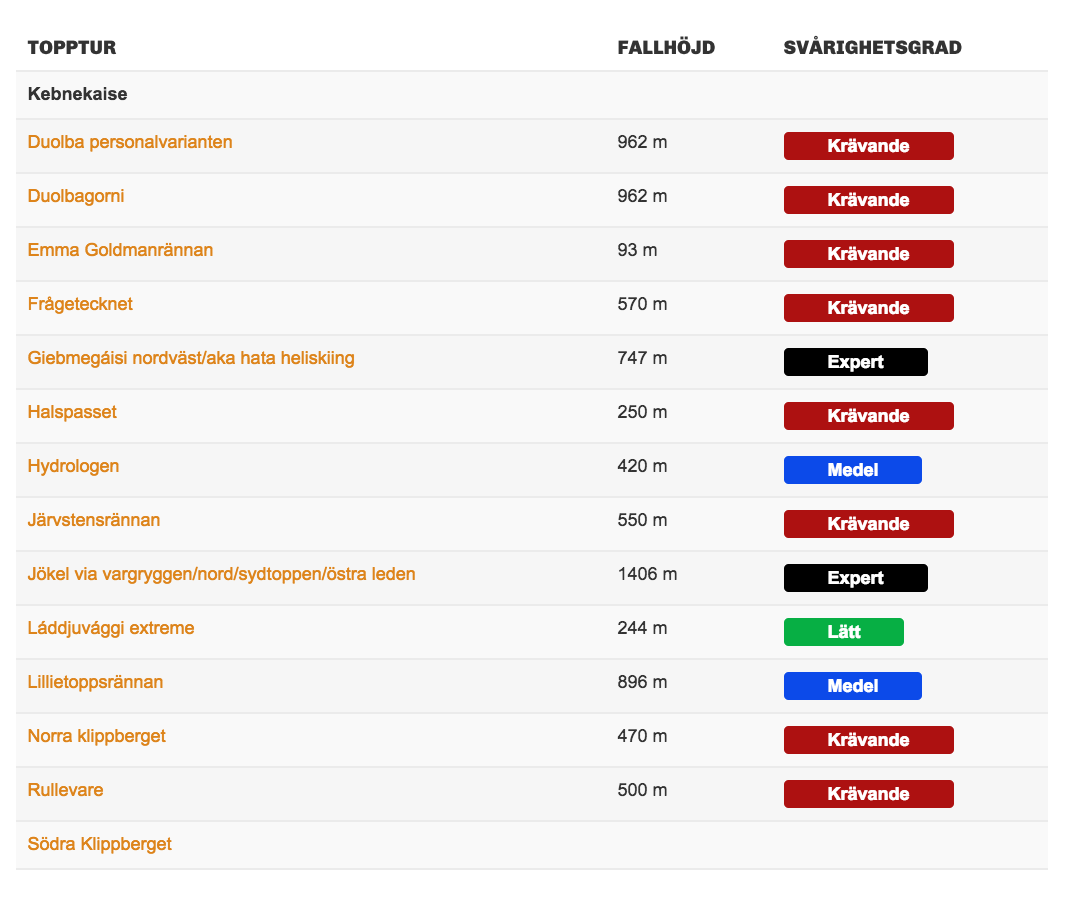Click the green Lätt difficulty badge

843,632
